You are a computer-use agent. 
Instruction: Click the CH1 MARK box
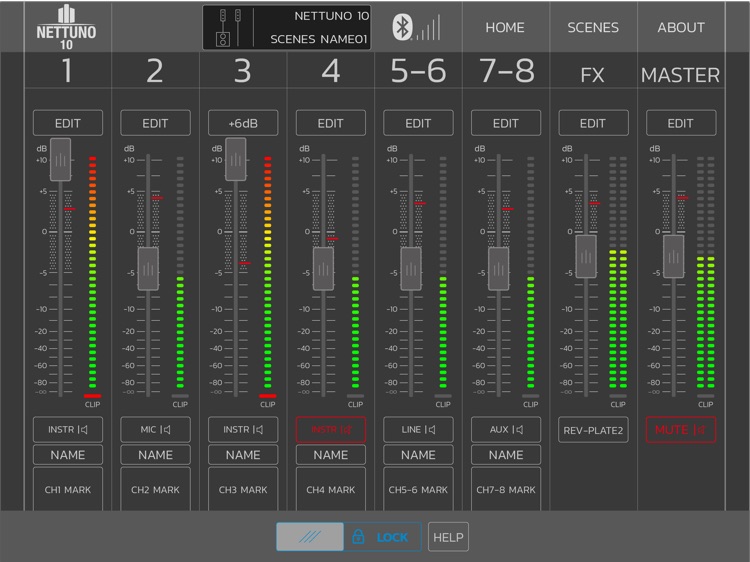pyautogui.click(x=67, y=489)
